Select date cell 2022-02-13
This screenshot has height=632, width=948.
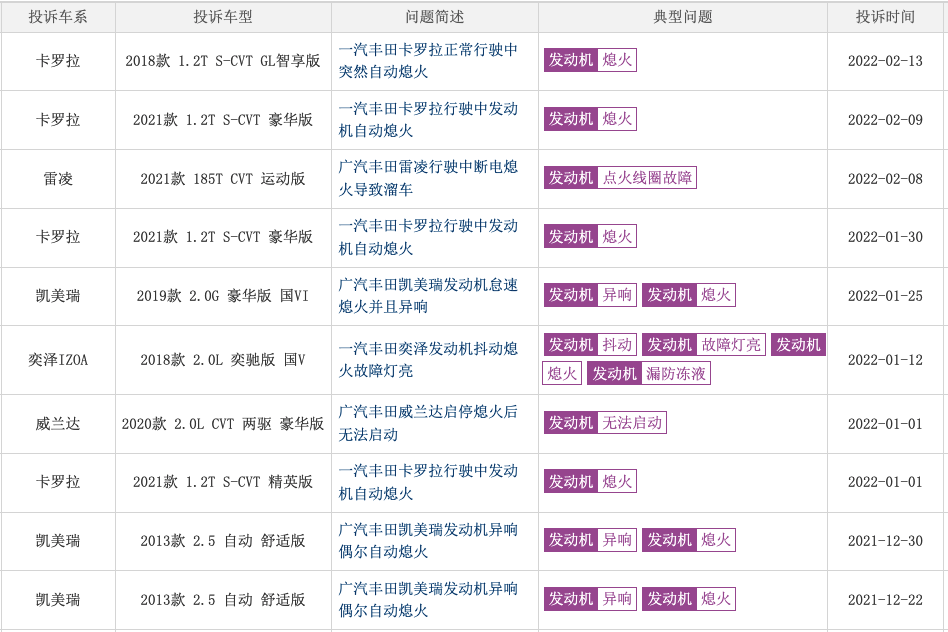885,61
